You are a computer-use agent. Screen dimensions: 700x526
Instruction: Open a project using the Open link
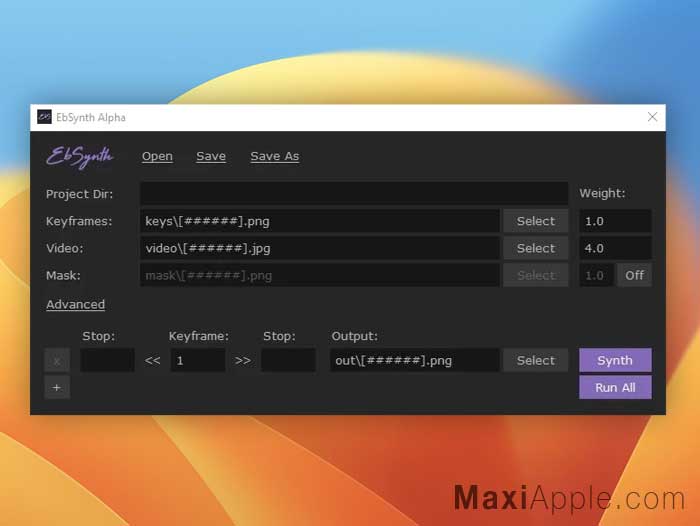point(157,156)
